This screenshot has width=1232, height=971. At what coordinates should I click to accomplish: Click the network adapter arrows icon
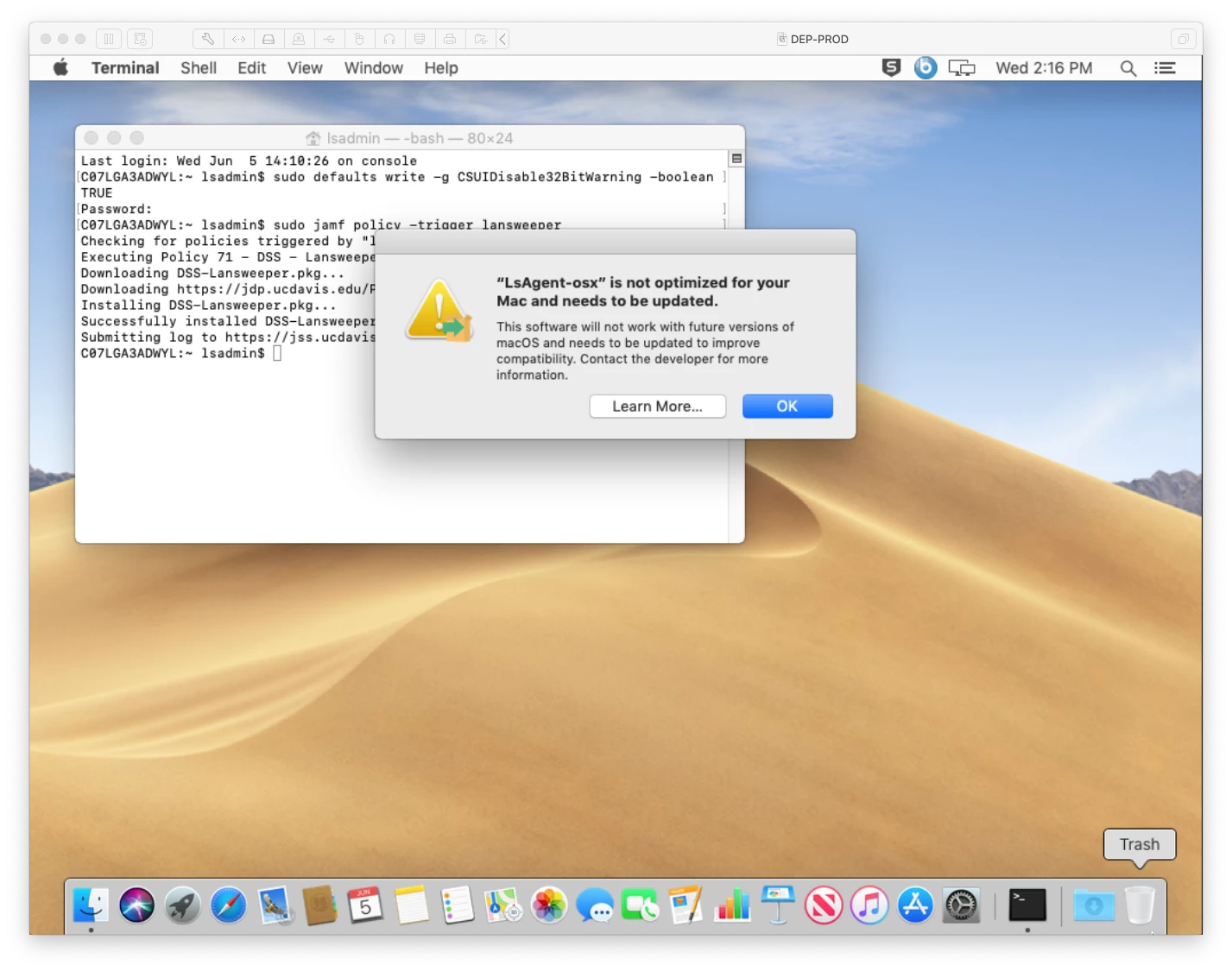tap(238, 39)
